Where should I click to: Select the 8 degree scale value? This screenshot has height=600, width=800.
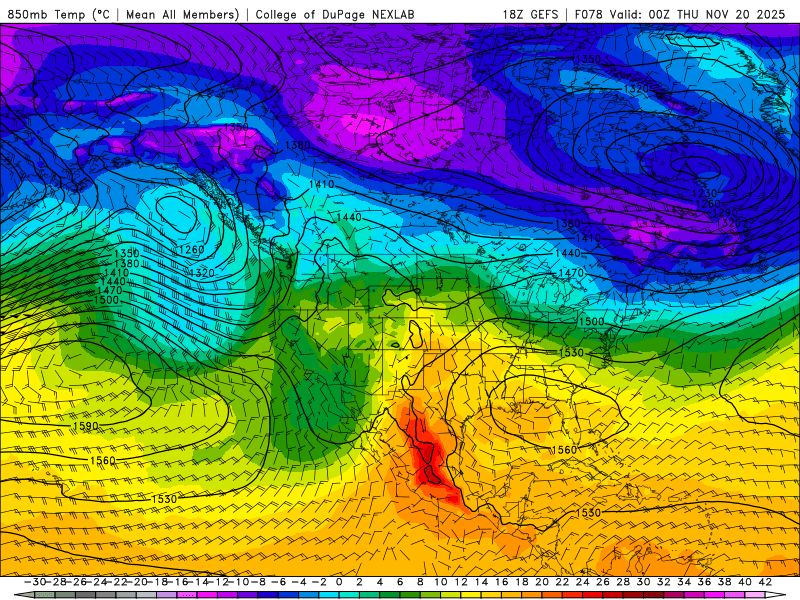tap(420, 582)
